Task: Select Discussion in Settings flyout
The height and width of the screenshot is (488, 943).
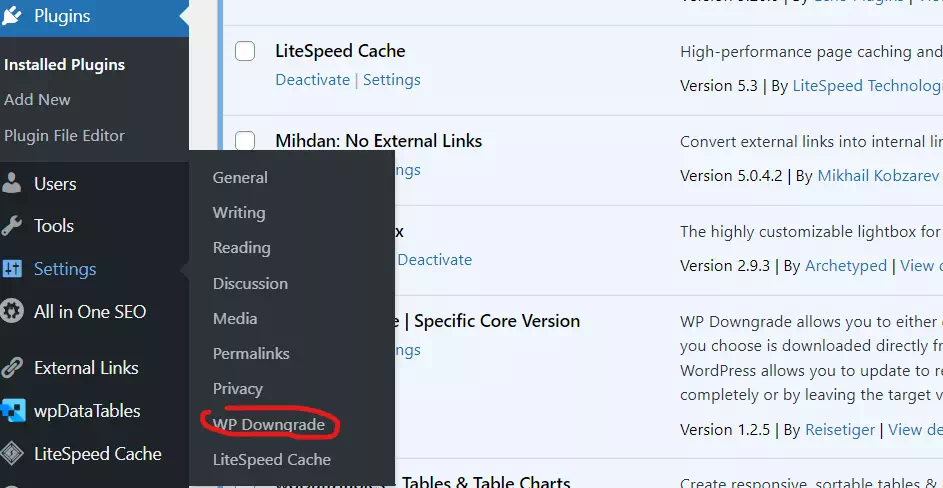Action: click(x=250, y=283)
